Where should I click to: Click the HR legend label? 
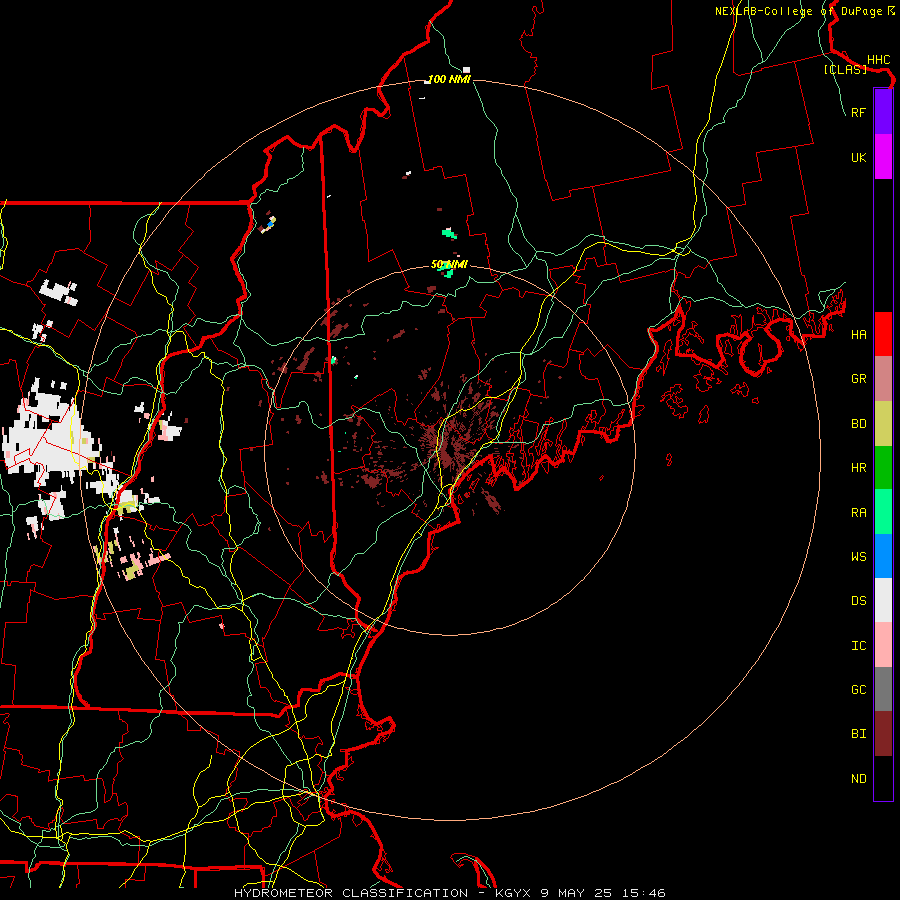click(858, 468)
